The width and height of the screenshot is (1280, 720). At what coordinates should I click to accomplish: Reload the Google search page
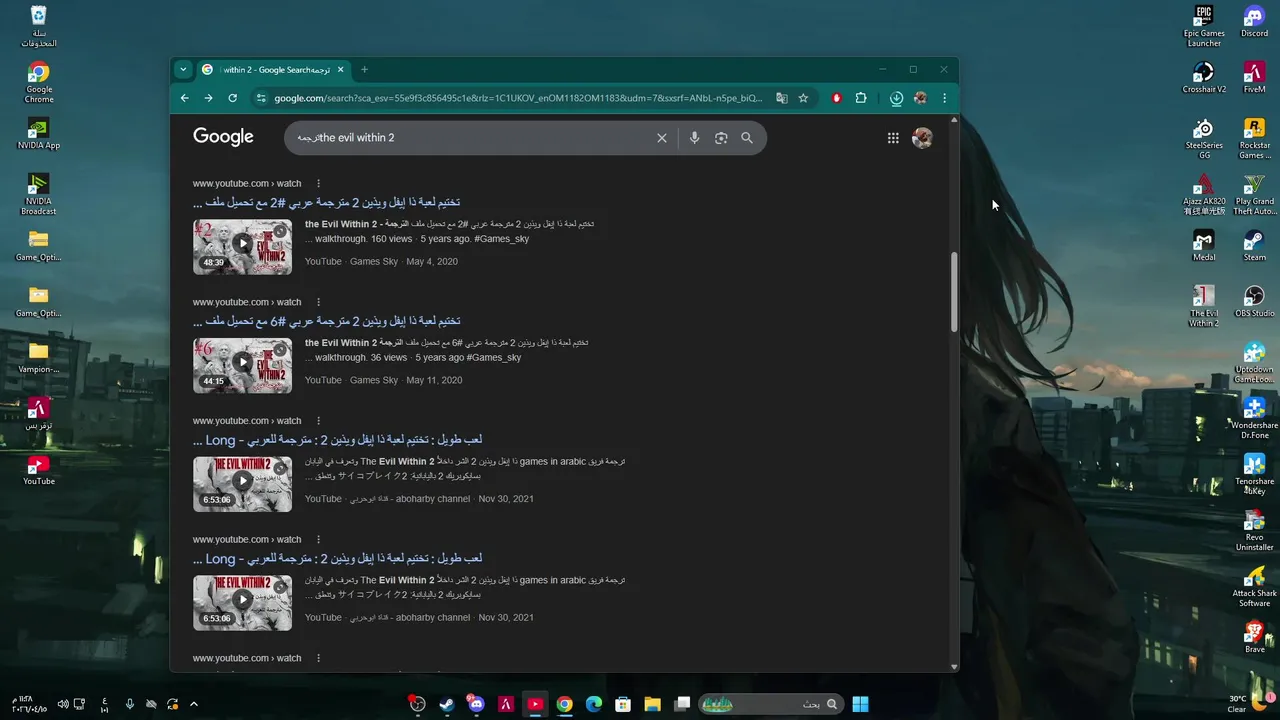click(232, 98)
